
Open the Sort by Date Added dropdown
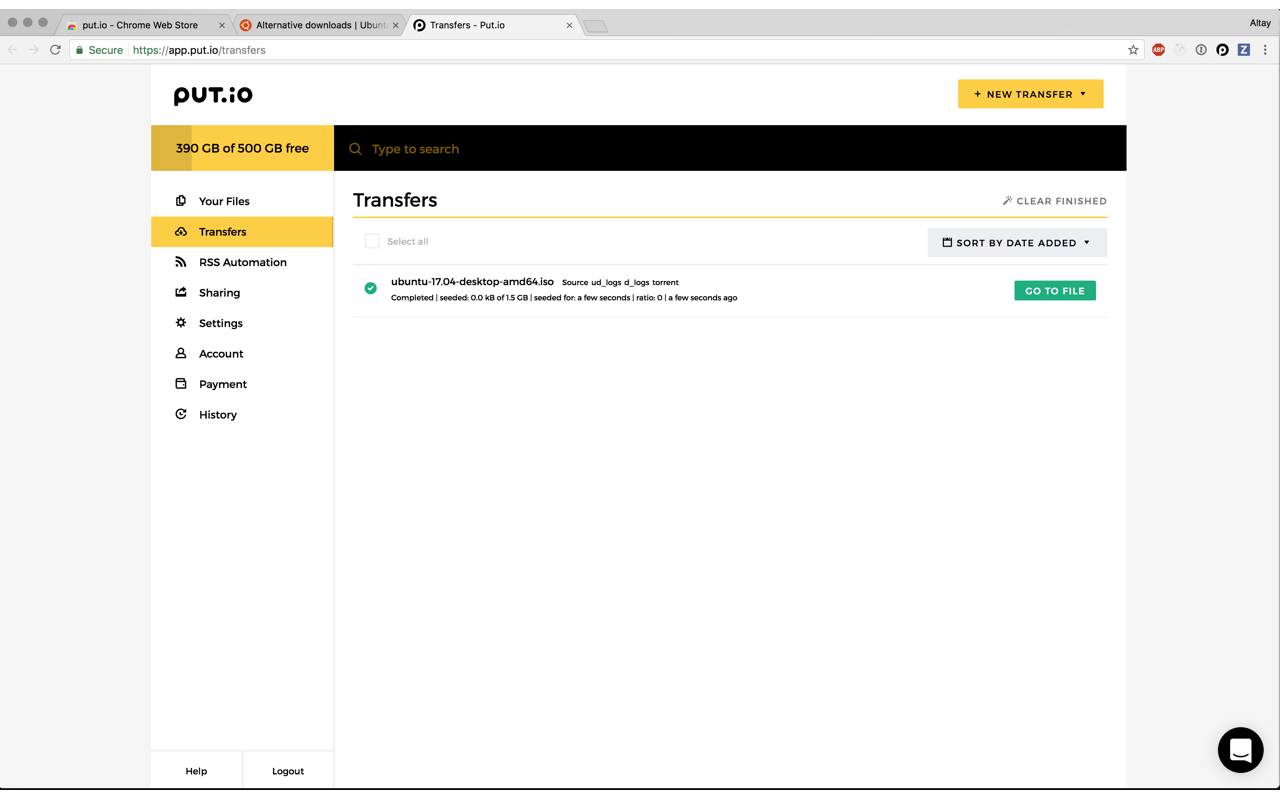point(1016,243)
